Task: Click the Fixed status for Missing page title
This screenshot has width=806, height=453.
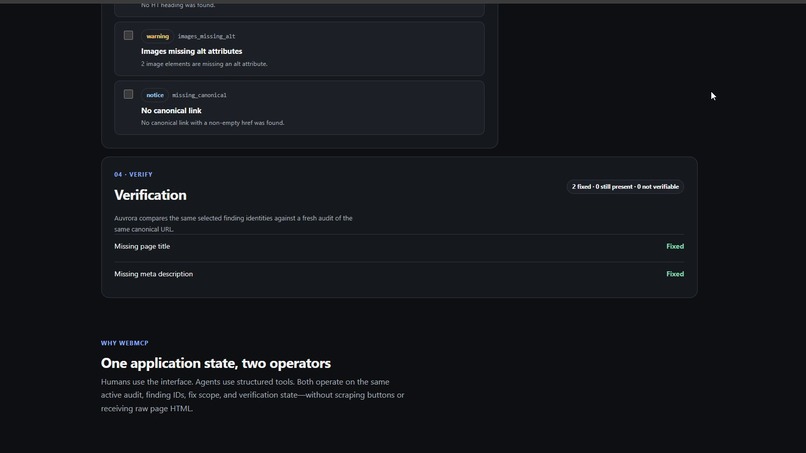Action: coord(675,246)
